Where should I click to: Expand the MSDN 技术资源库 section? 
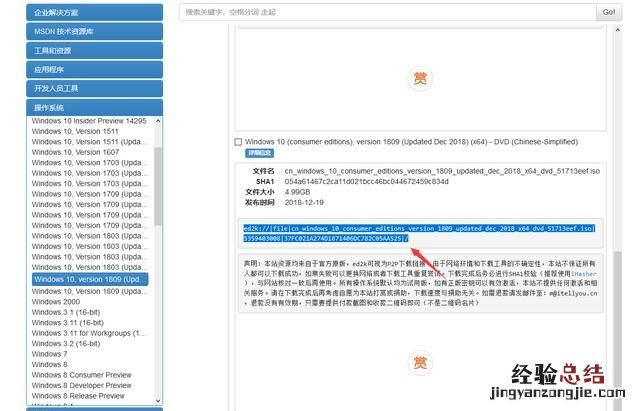[x=94, y=31]
